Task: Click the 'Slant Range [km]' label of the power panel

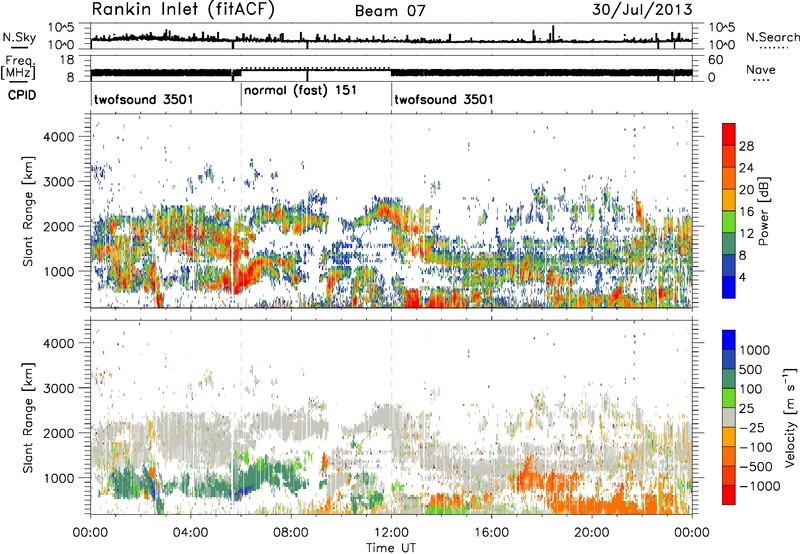Action: 28,212
